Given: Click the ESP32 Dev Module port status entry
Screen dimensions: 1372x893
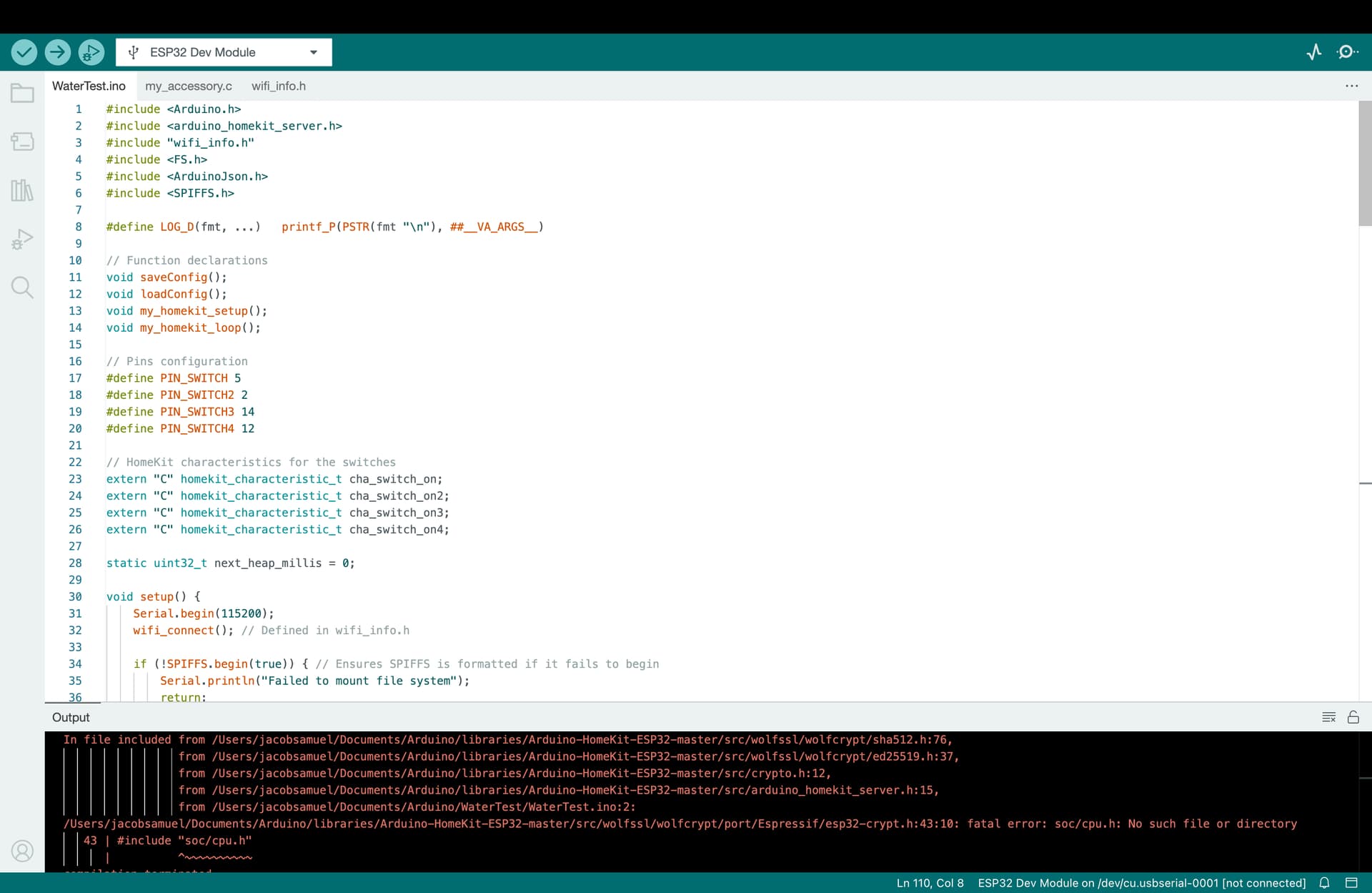Looking at the screenshot, I should [x=1141, y=883].
